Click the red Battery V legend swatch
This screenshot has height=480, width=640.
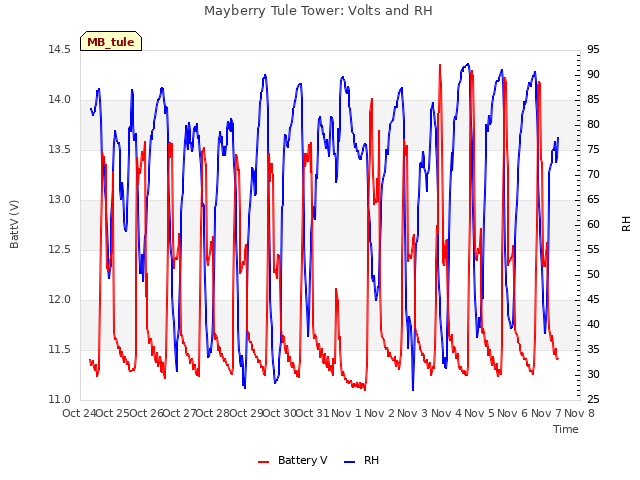pyautogui.click(x=264, y=462)
